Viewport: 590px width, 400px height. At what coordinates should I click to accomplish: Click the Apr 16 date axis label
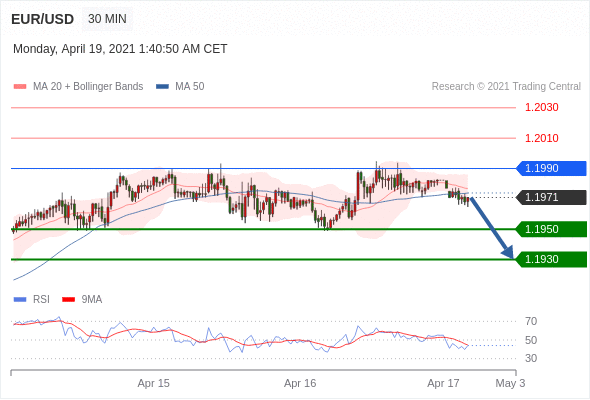pyautogui.click(x=300, y=383)
